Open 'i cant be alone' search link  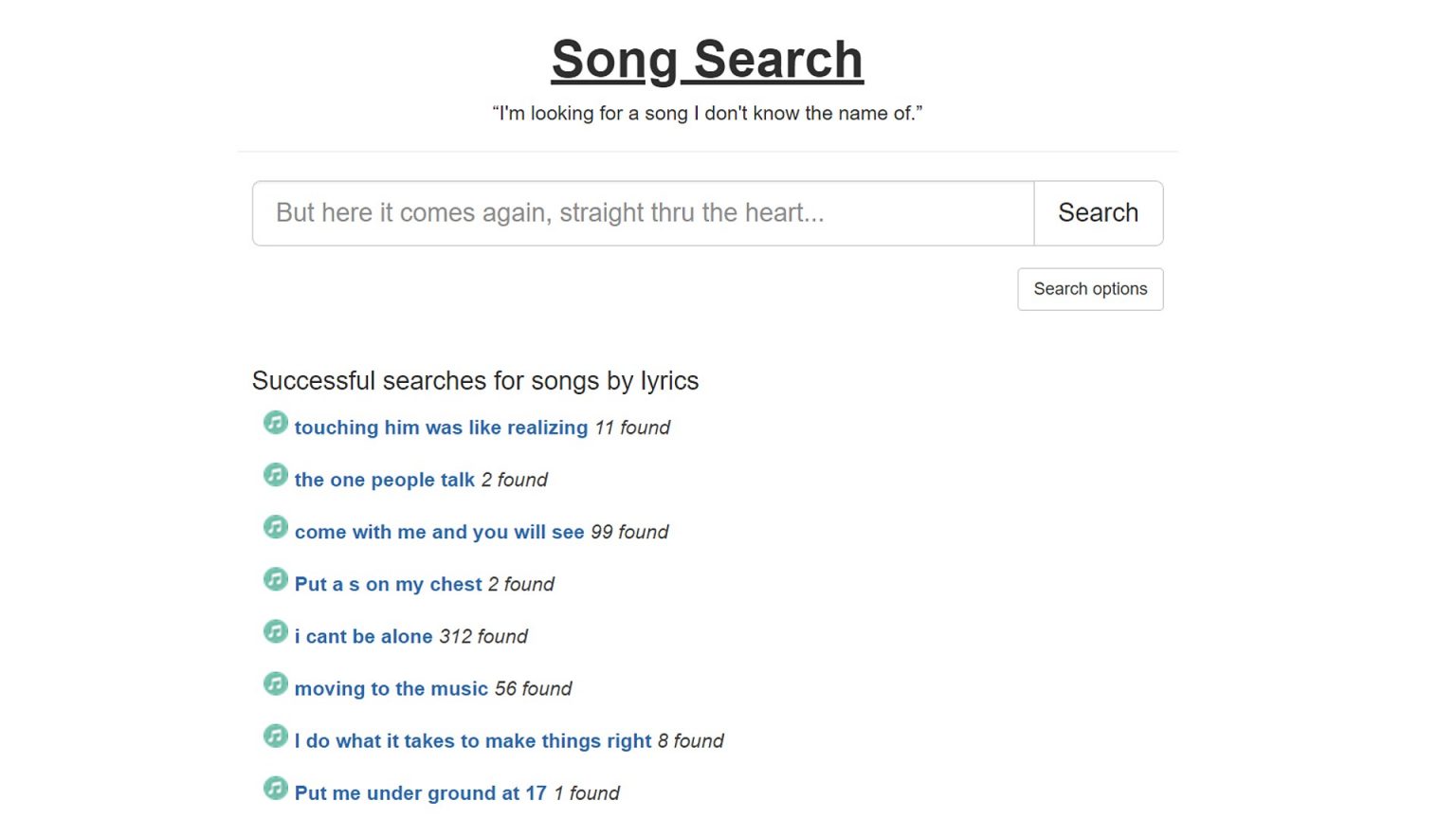click(363, 636)
